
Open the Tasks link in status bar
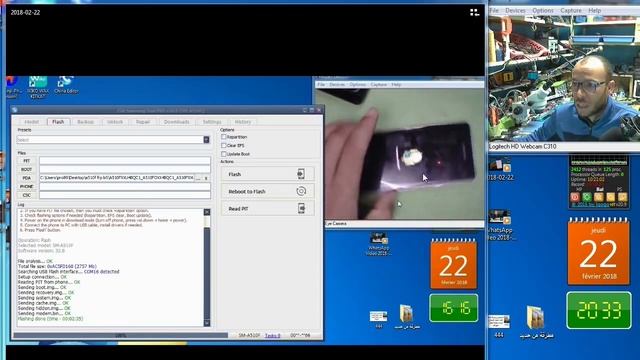coord(273,336)
